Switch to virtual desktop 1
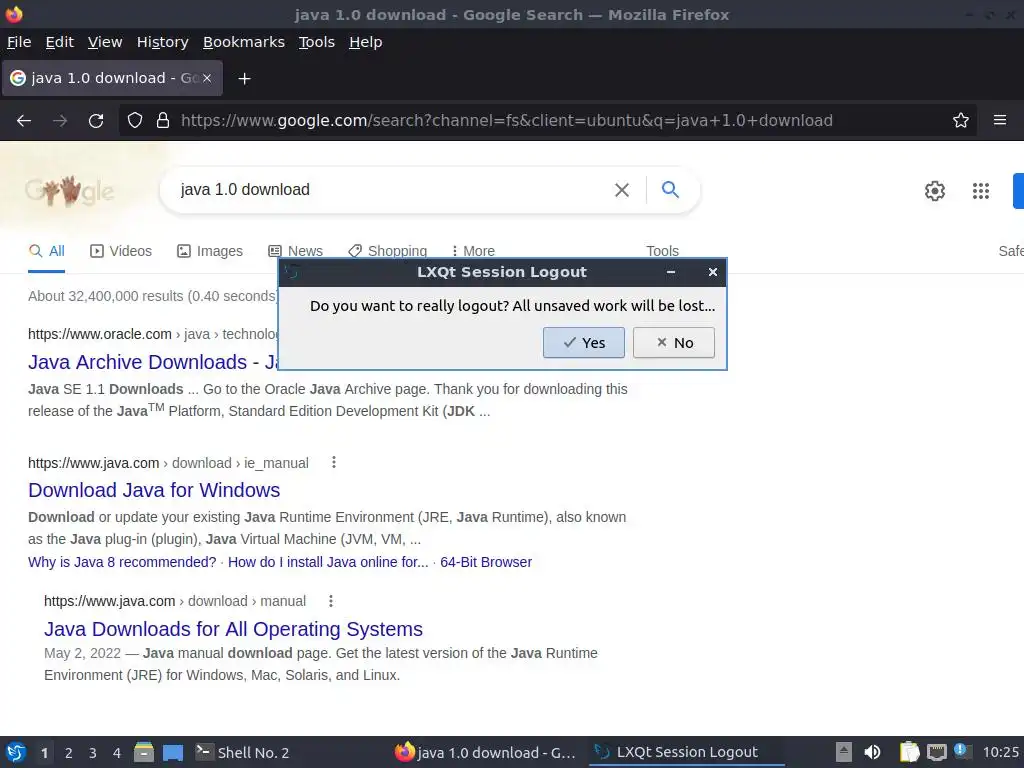This screenshot has width=1024, height=768. 44,753
